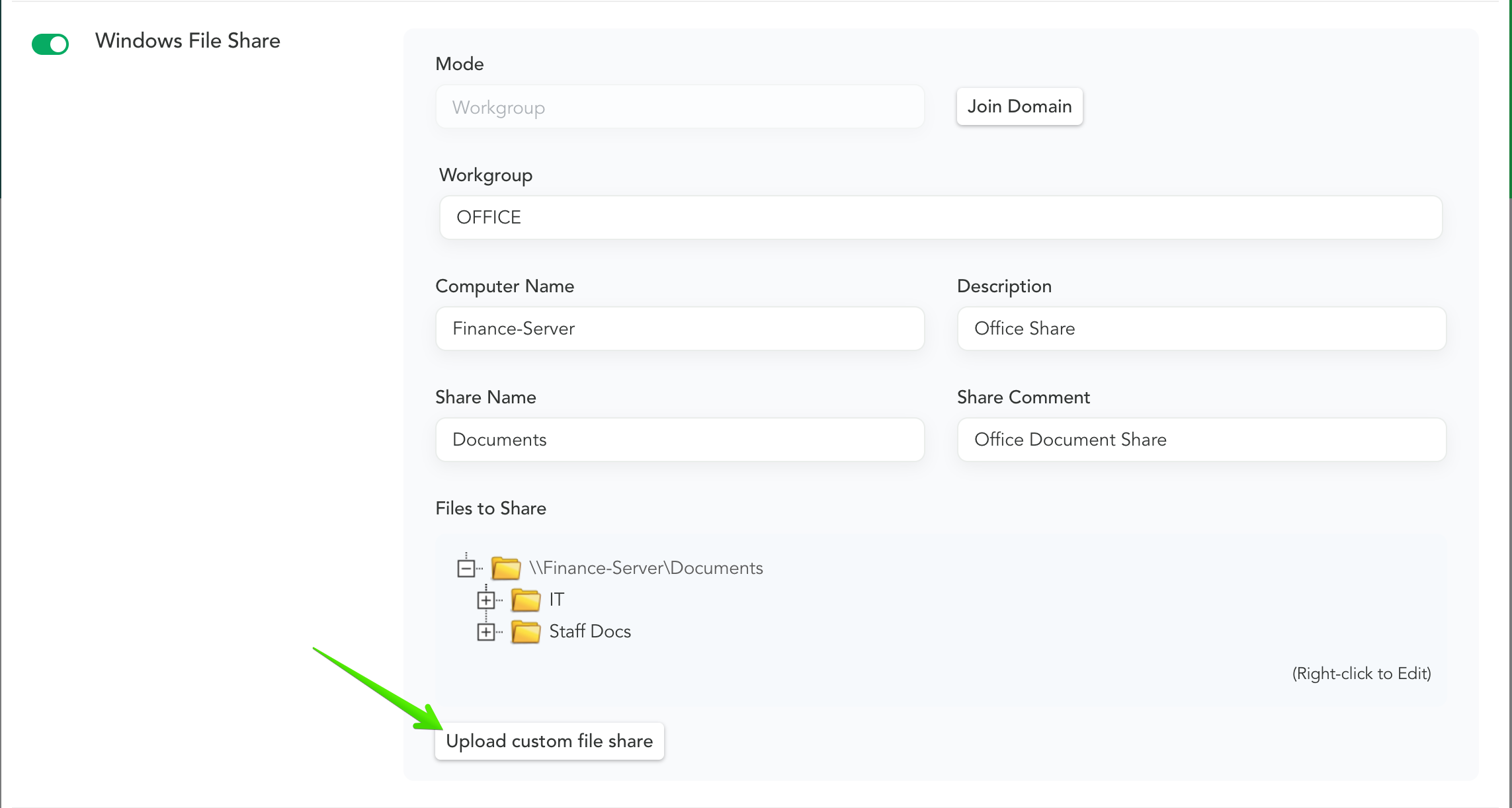This screenshot has width=1512, height=808.
Task: Select the \\Finance-Server\Documents tree label
Action: coord(646,568)
